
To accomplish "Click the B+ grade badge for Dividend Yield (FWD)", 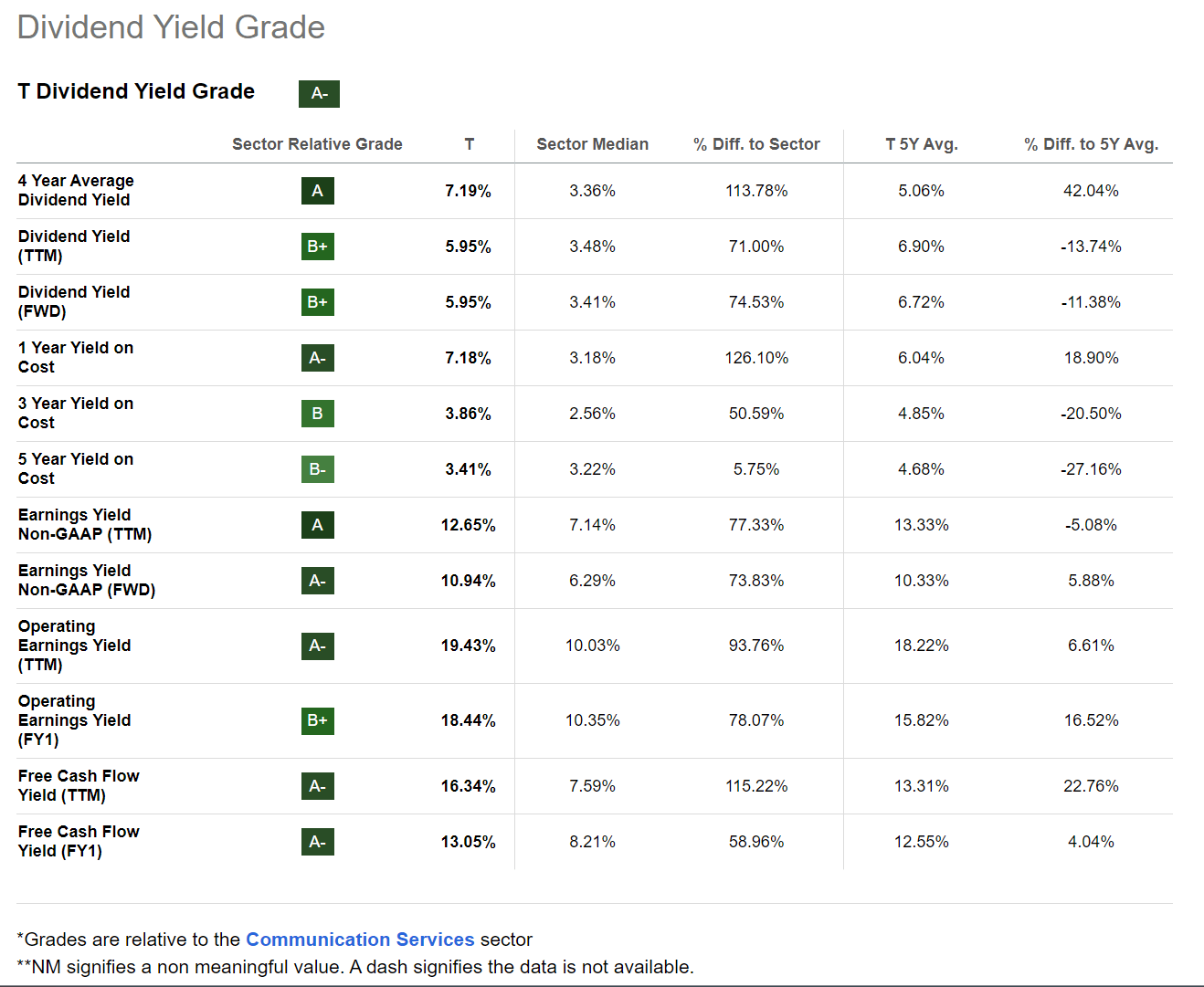I will point(317,302).
